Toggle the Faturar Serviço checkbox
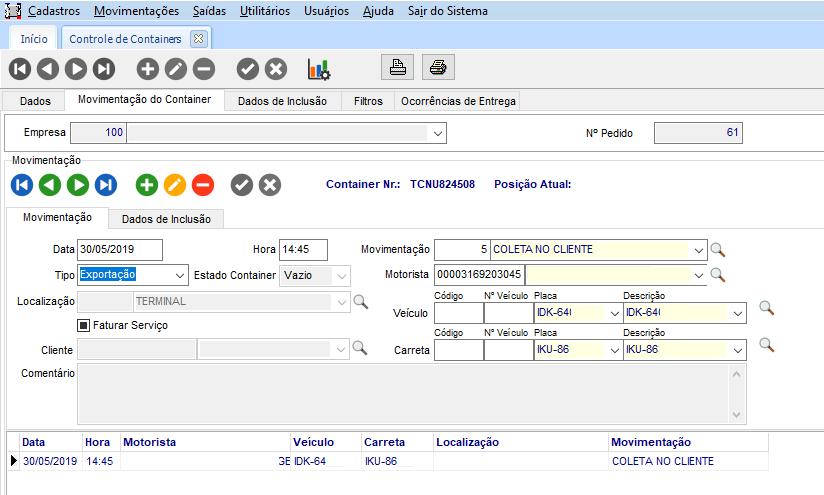The height and width of the screenshot is (495, 824). coord(84,325)
